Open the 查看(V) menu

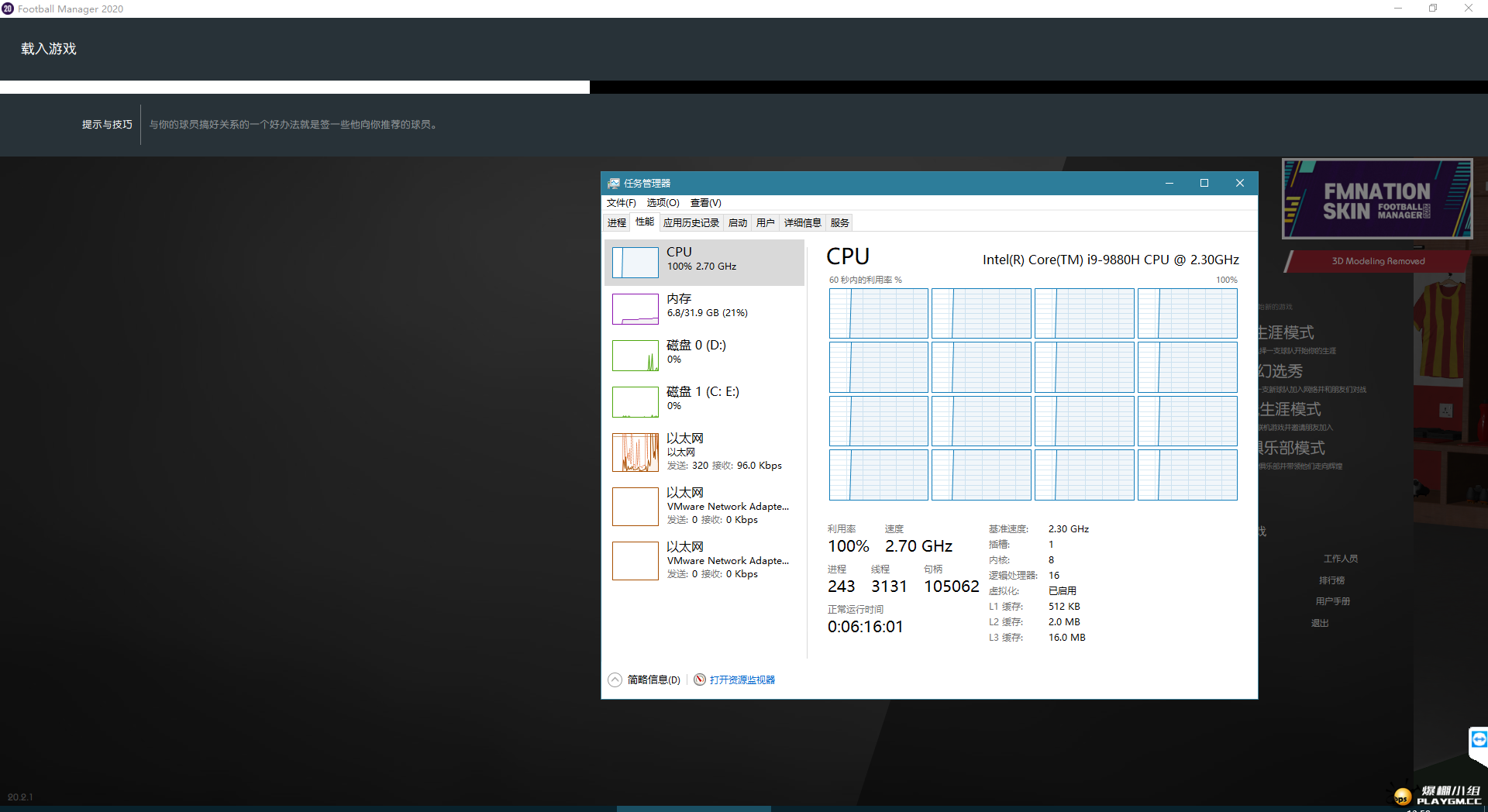coord(705,203)
